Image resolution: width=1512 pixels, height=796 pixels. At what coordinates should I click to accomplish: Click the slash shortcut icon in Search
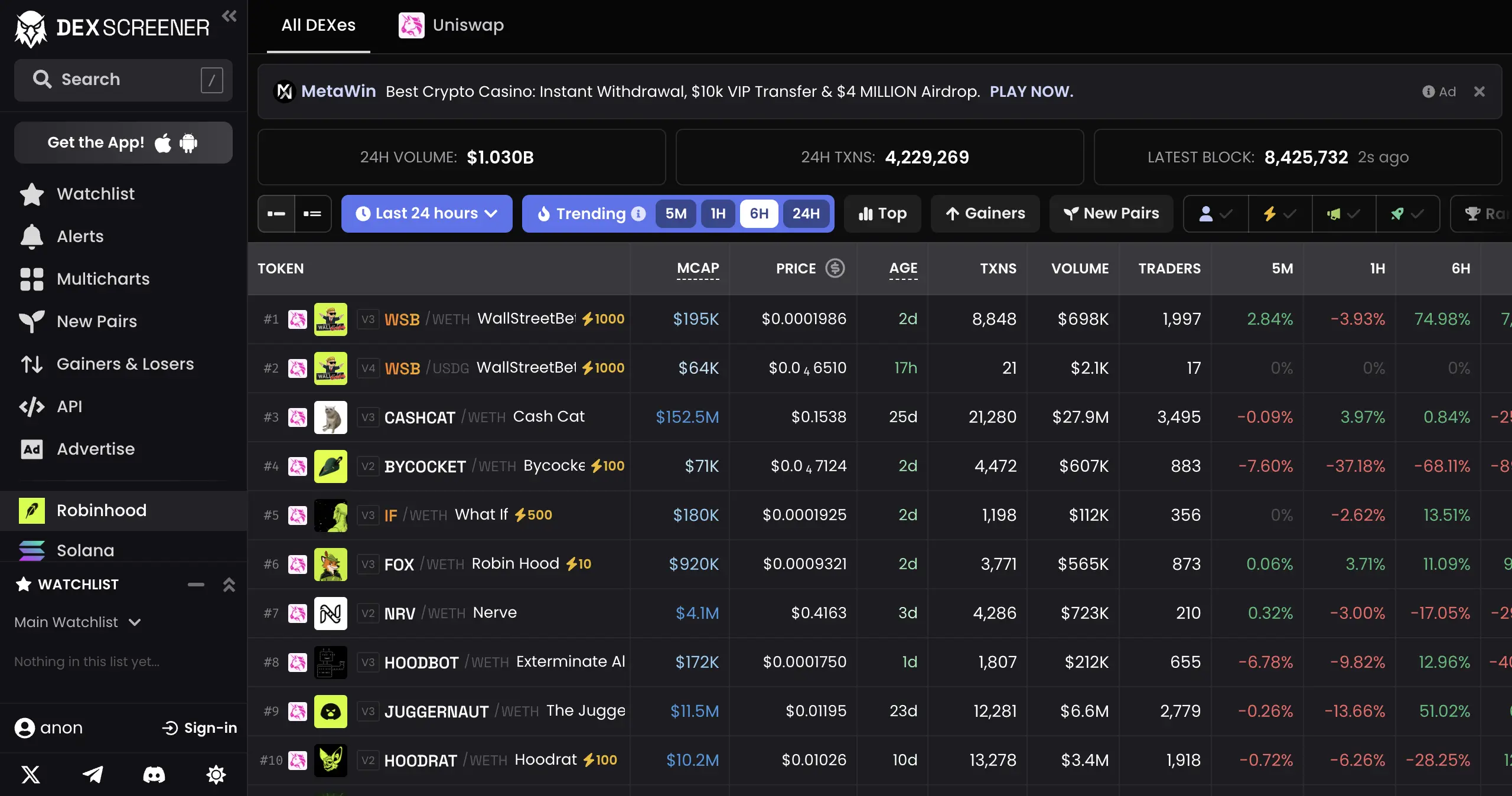[x=211, y=80]
